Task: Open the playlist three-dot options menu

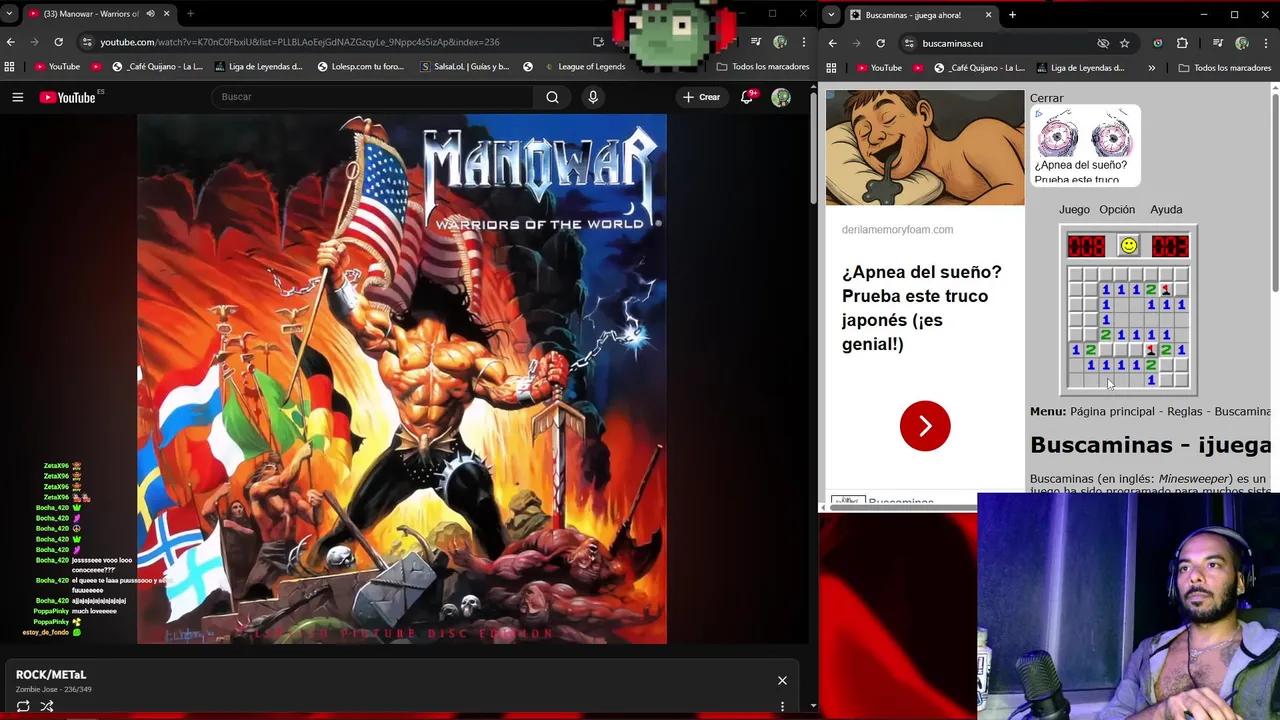Action: tap(781, 706)
